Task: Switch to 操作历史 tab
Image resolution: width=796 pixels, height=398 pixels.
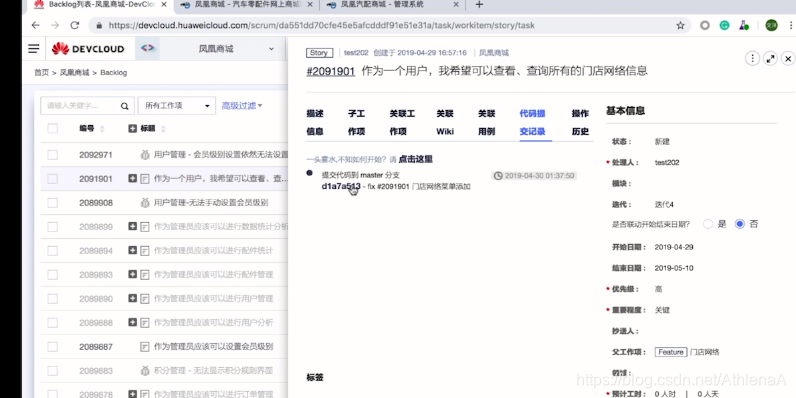Action: 580,122
